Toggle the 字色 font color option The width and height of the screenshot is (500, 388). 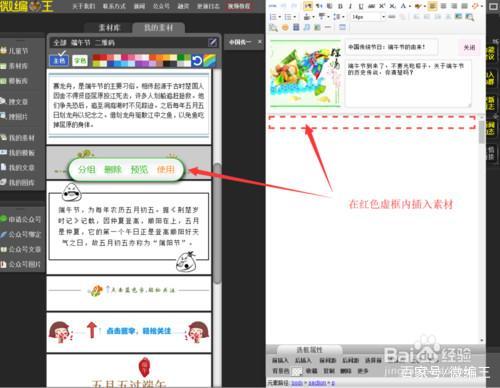[x=80, y=60]
